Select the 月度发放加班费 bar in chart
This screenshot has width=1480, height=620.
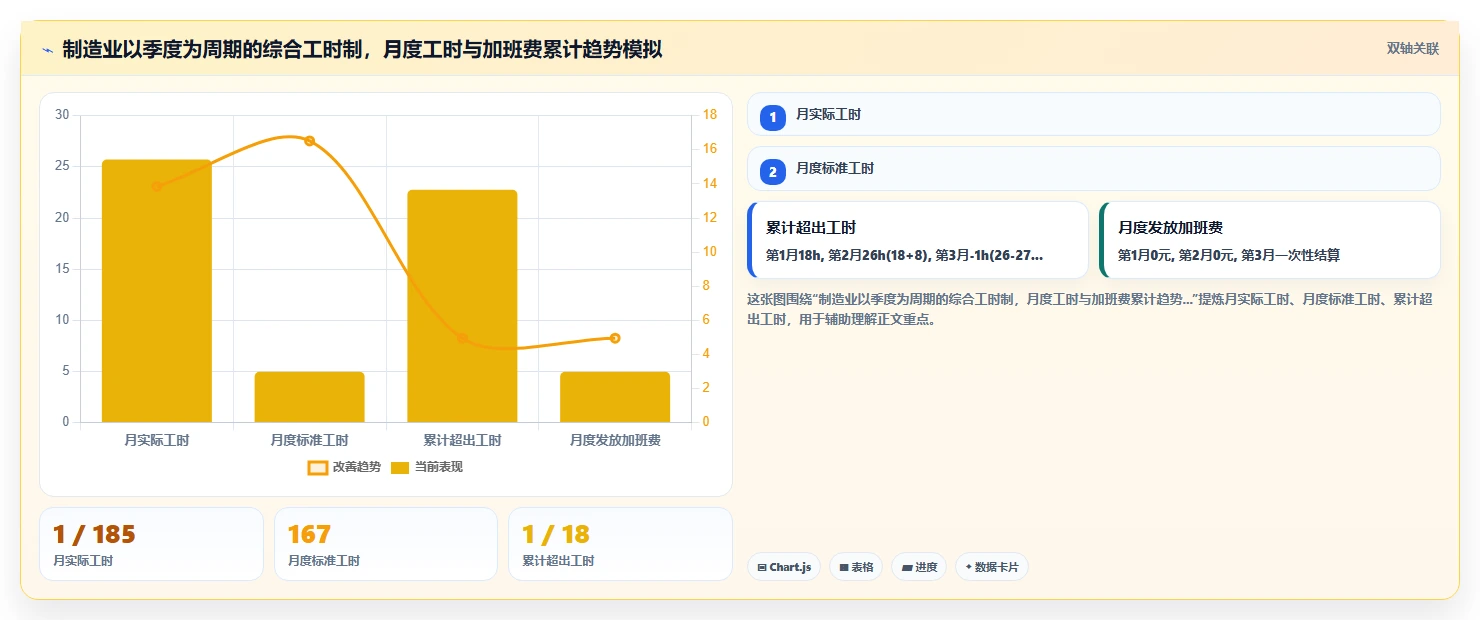click(615, 397)
